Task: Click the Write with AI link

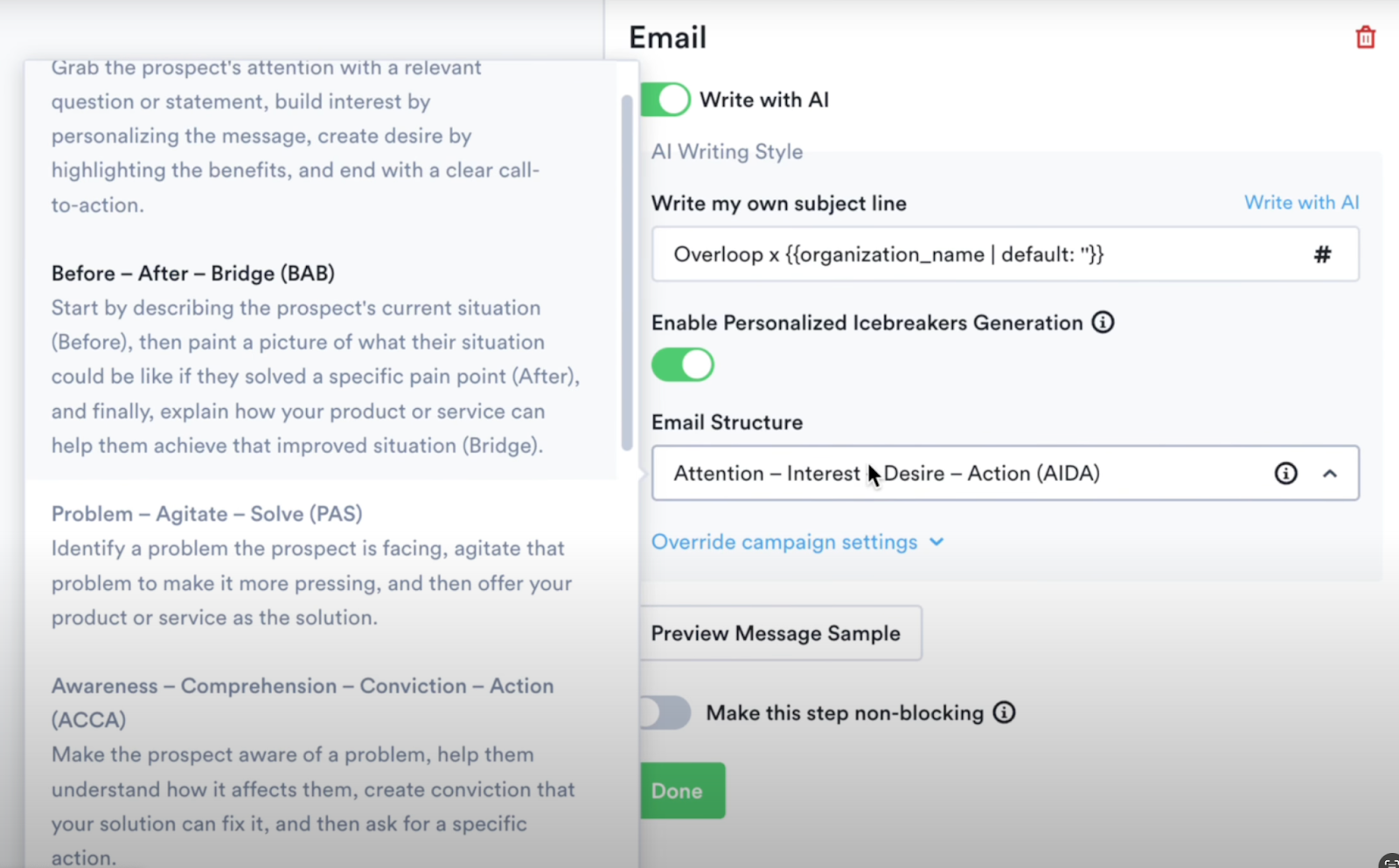Action: (x=1301, y=202)
